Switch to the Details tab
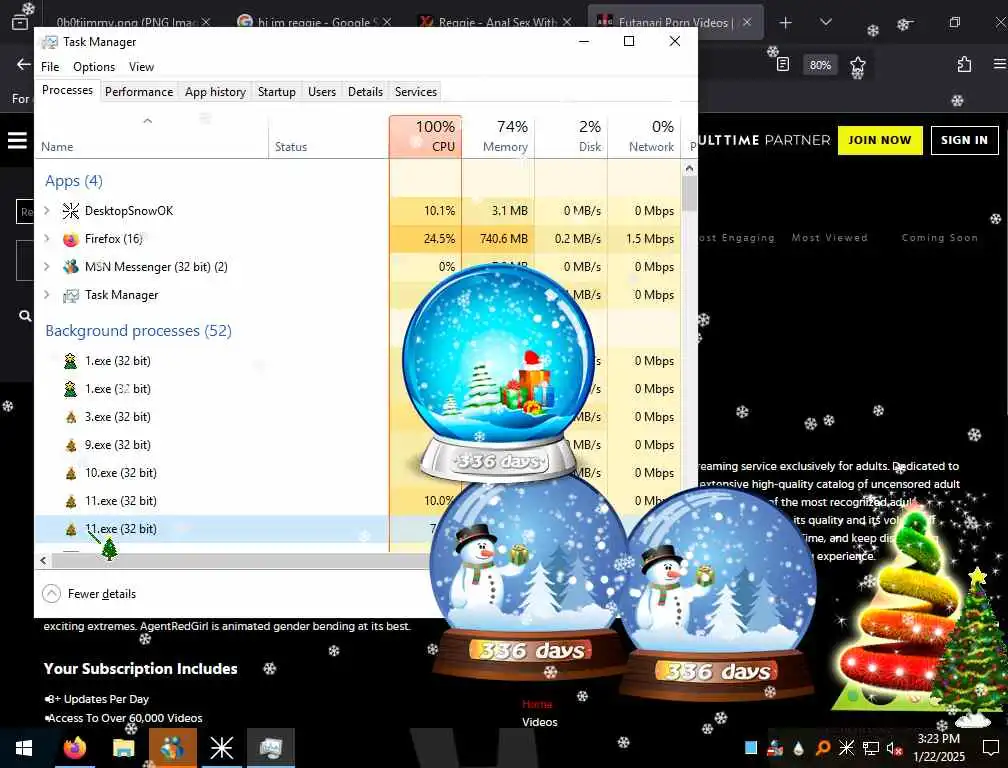Viewport: 1008px width, 768px height. click(x=365, y=91)
